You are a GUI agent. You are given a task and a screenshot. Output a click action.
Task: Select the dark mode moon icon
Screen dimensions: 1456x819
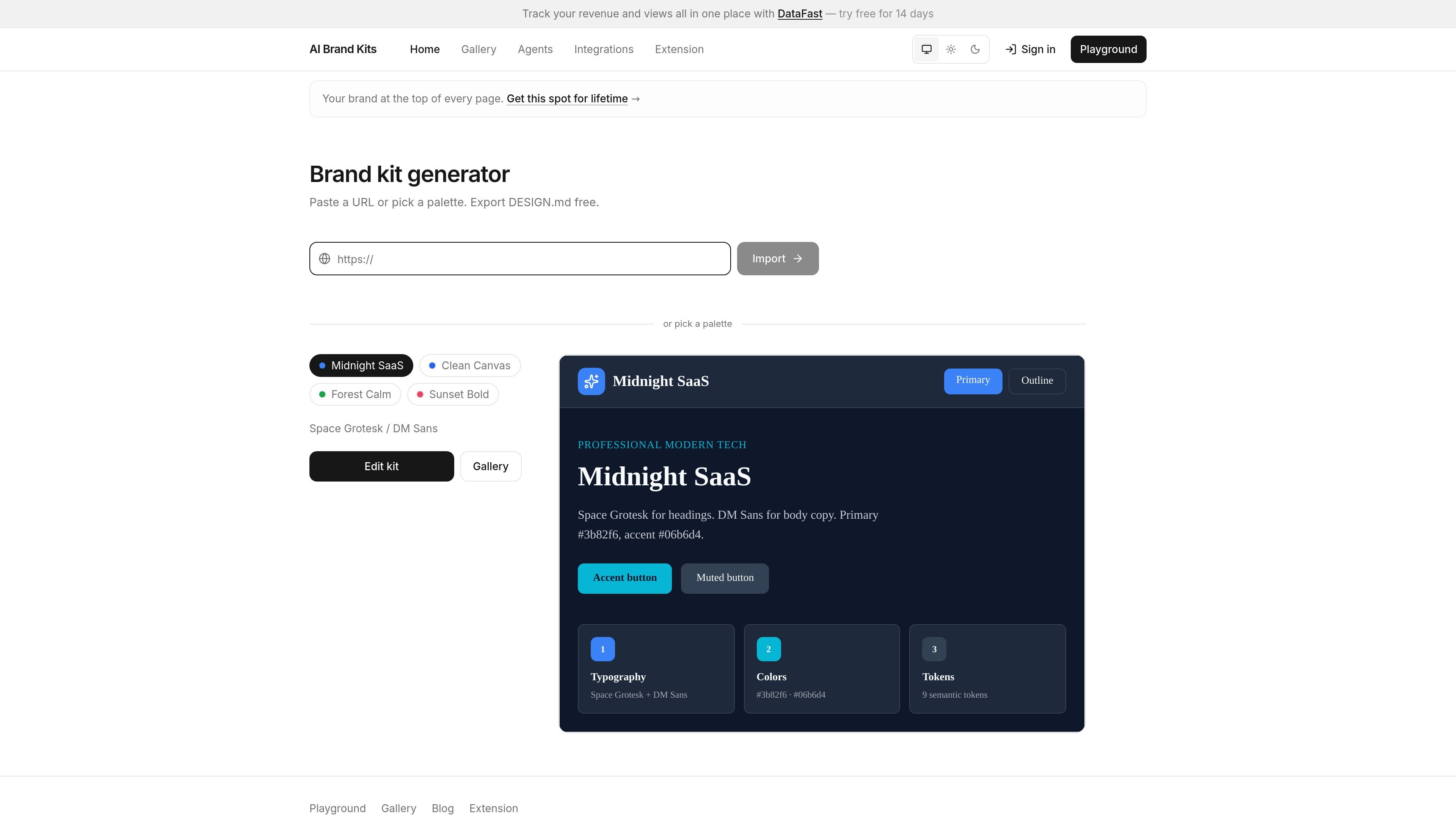975,49
